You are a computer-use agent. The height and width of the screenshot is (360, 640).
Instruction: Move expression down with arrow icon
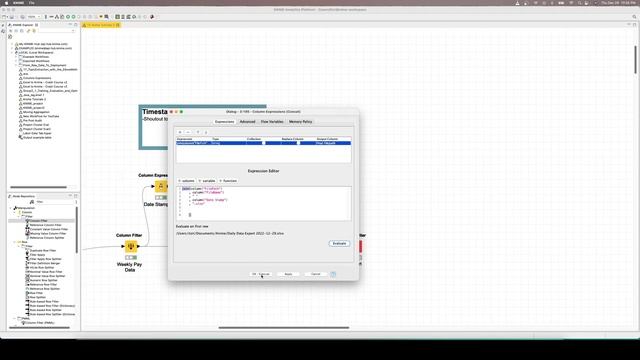tap(206, 132)
